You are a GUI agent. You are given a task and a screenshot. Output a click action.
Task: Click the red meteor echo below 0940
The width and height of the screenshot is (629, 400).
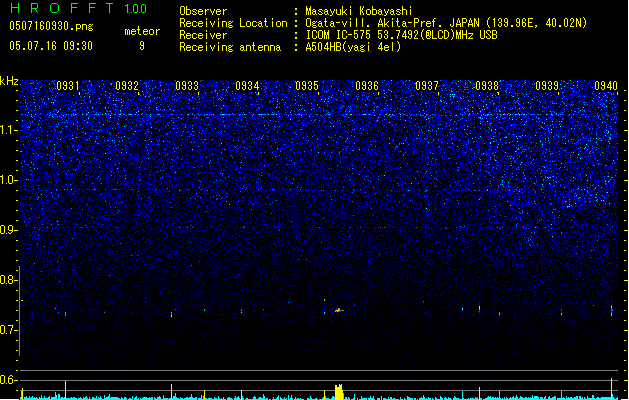tap(612, 310)
